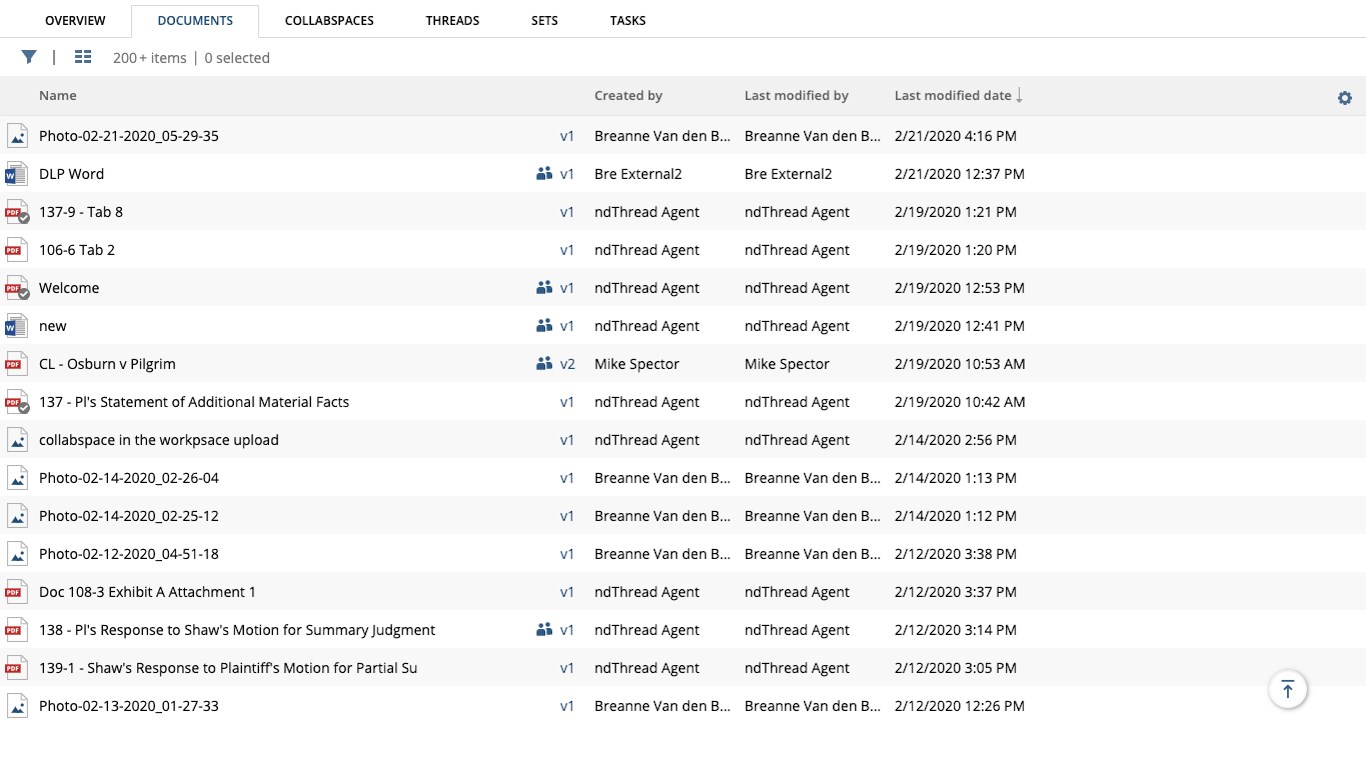The height and width of the screenshot is (768, 1366).
Task: Open column settings gear icon
Action: click(1345, 97)
